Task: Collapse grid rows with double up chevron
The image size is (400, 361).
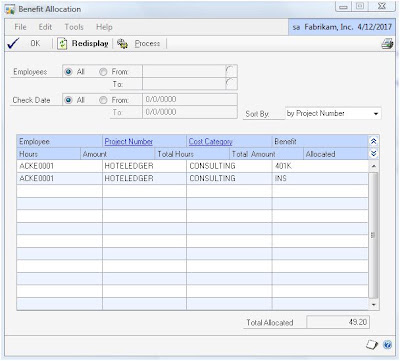Action: [x=374, y=141]
